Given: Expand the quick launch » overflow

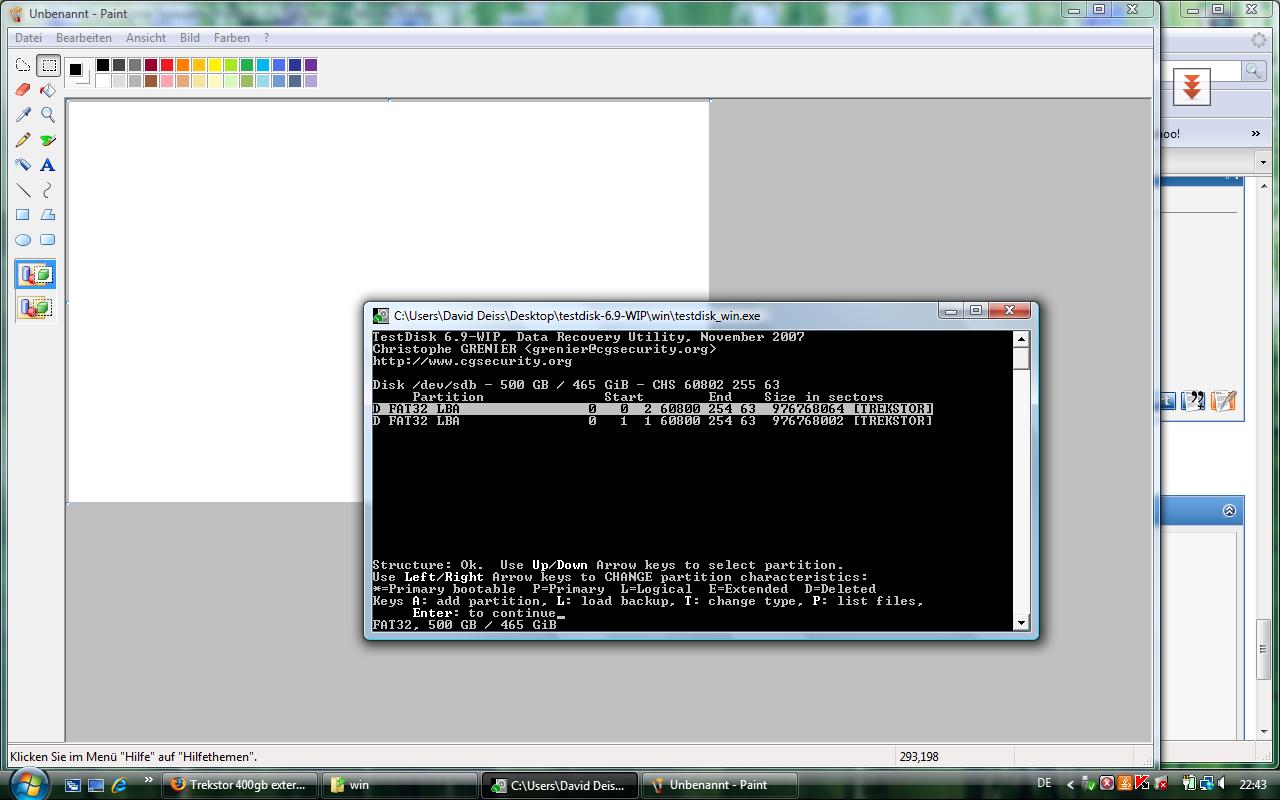Looking at the screenshot, I should point(149,780).
